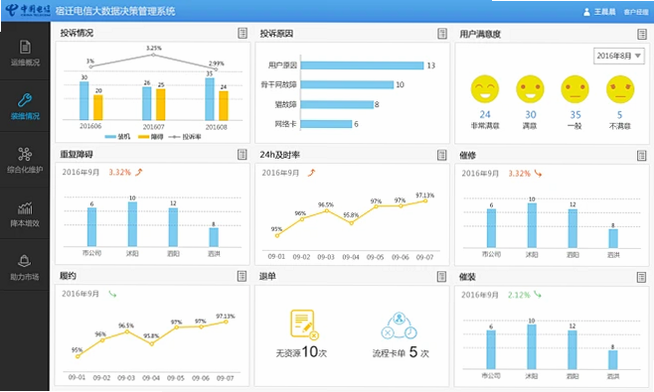Screen dimensions: 654x392
Task: Click the 无资源 document-edit icon in 退单
Action: 304,324
